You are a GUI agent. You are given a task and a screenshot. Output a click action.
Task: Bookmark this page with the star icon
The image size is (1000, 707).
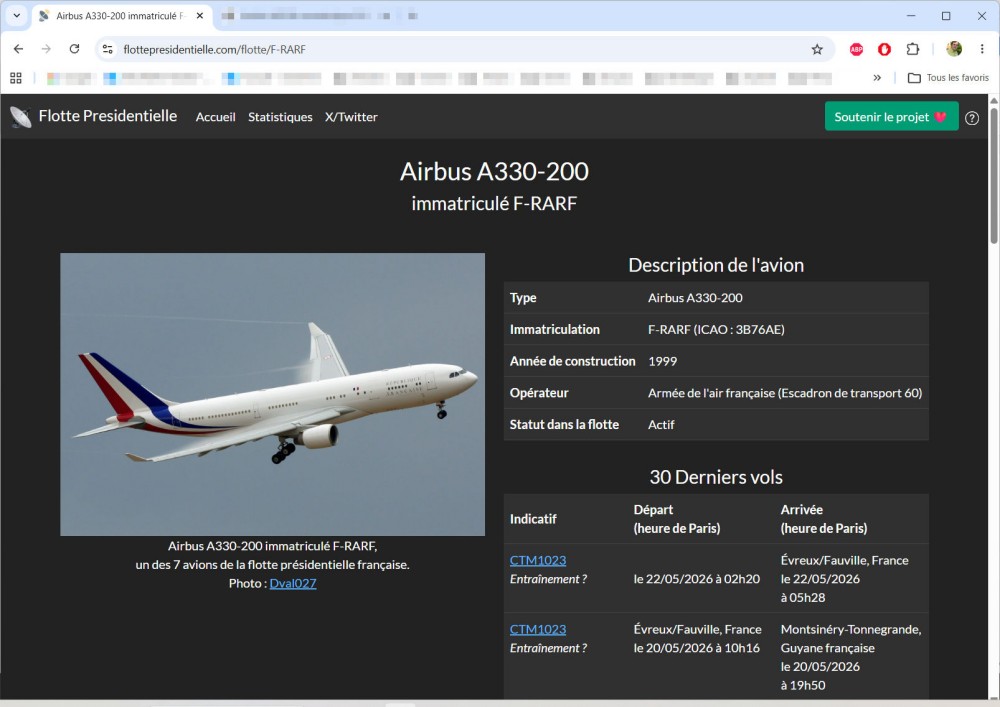817,49
